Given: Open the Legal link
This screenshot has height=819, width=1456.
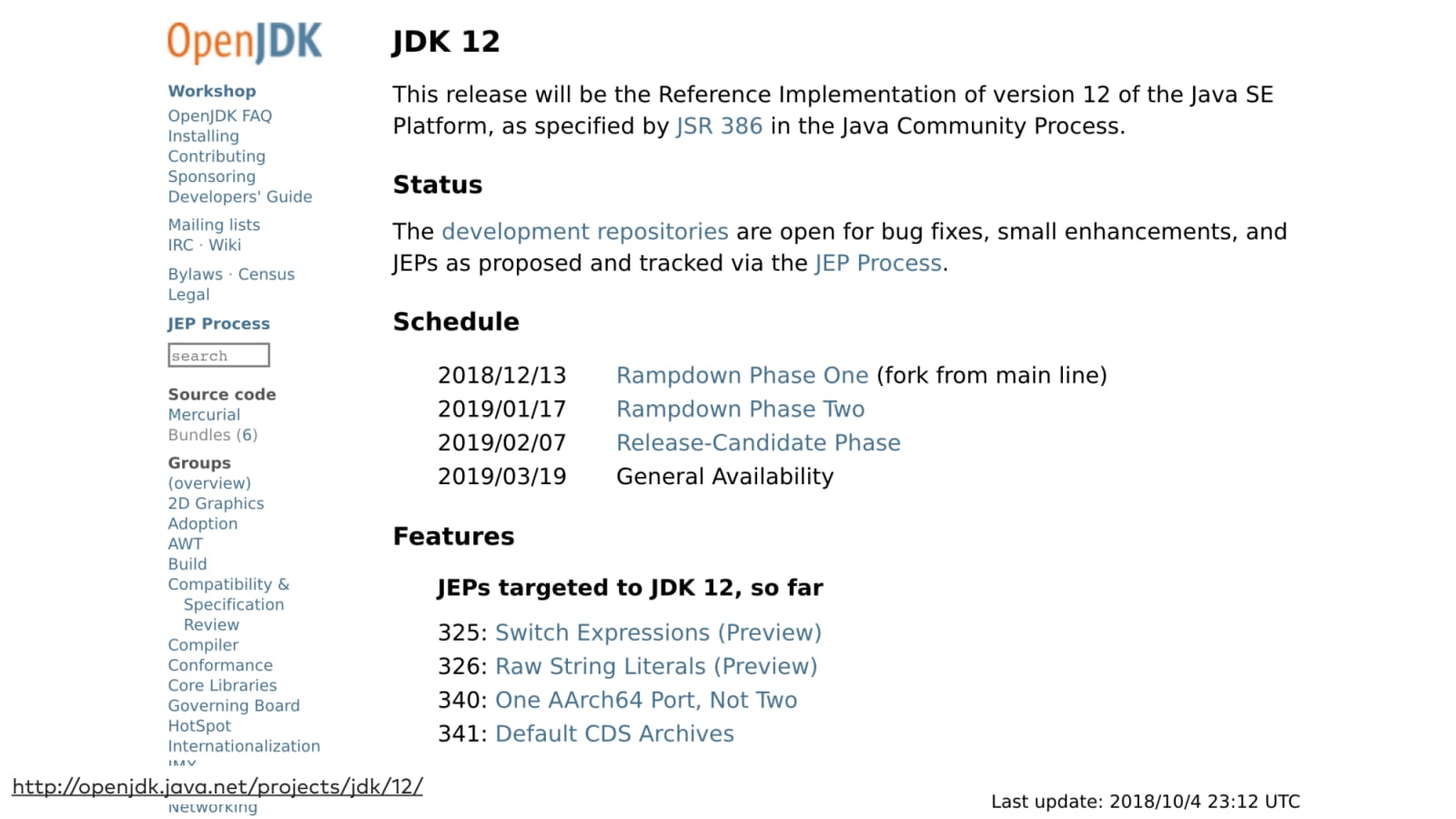Looking at the screenshot, I should click(x=188, y=295).
